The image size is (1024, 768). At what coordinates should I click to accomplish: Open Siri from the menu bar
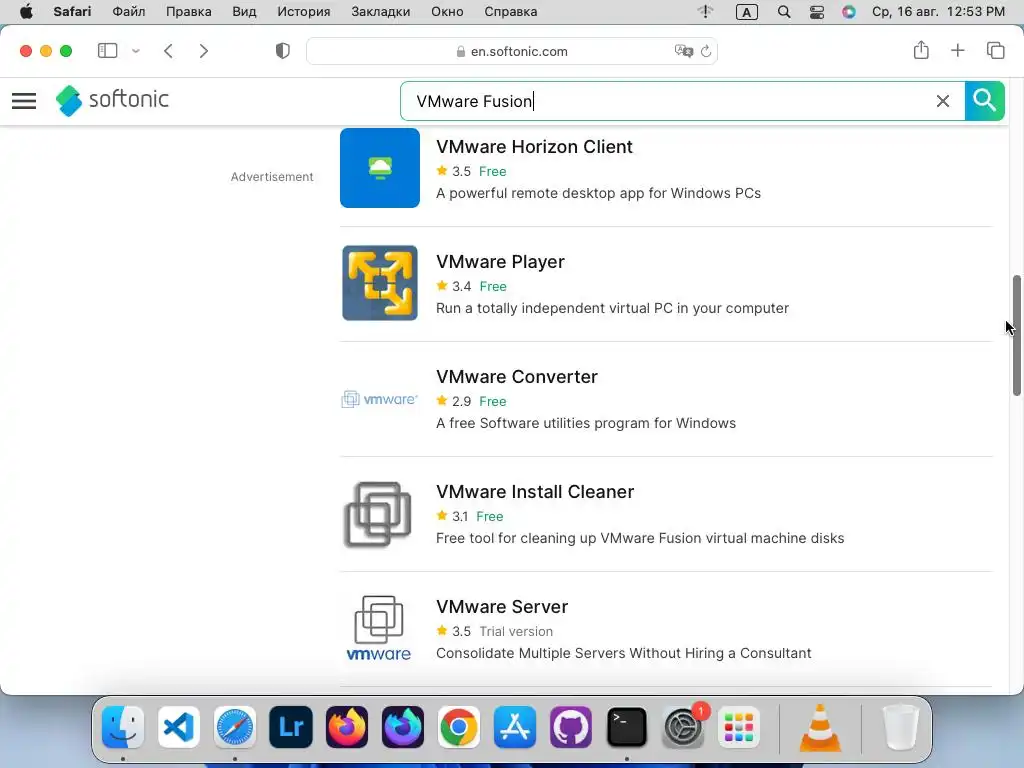pos(848,12)
